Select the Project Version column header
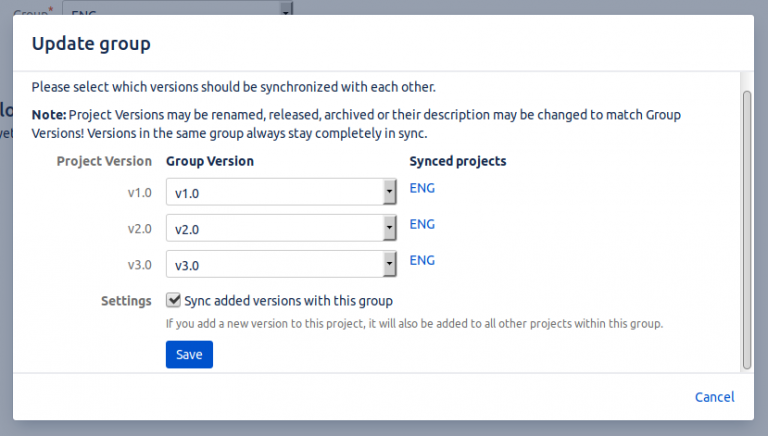 pyautogui.click(x=104, y=161)
